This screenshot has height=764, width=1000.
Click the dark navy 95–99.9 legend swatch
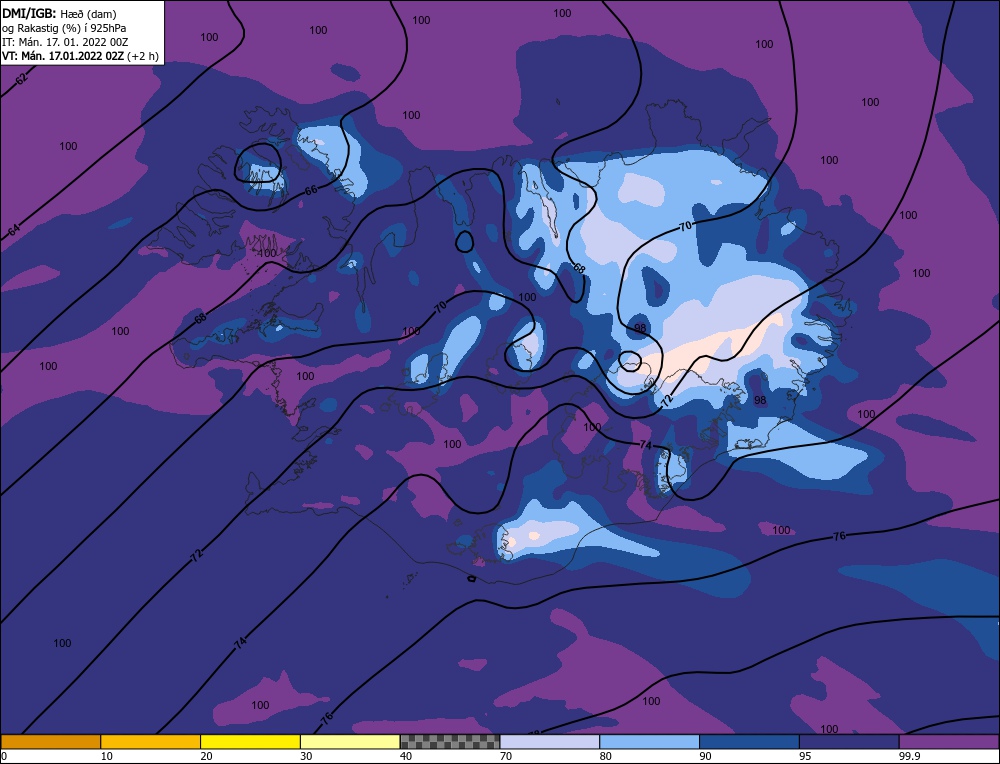point(849,742)
